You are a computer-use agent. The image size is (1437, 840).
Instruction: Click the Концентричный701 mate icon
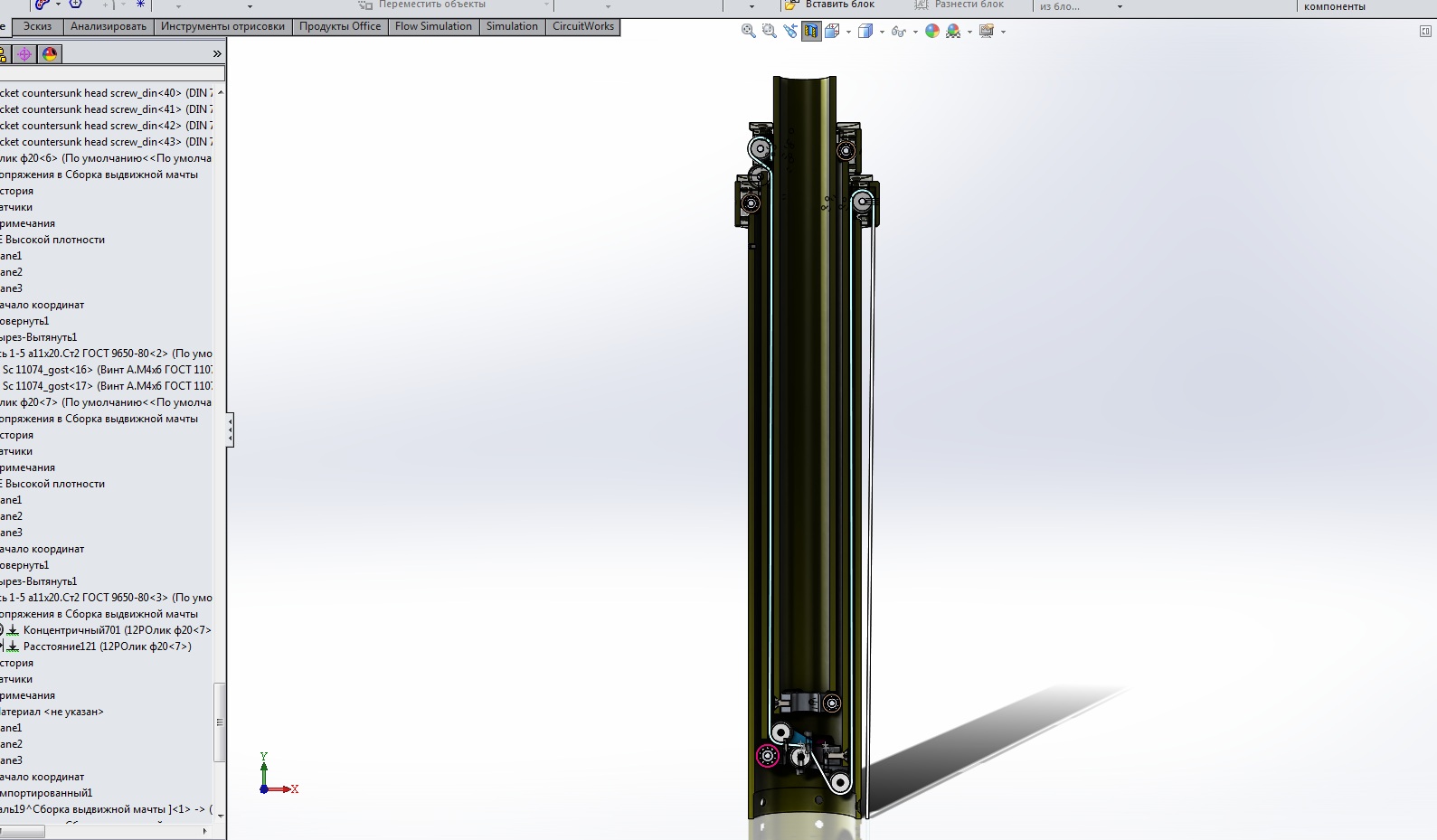[13, 630]
